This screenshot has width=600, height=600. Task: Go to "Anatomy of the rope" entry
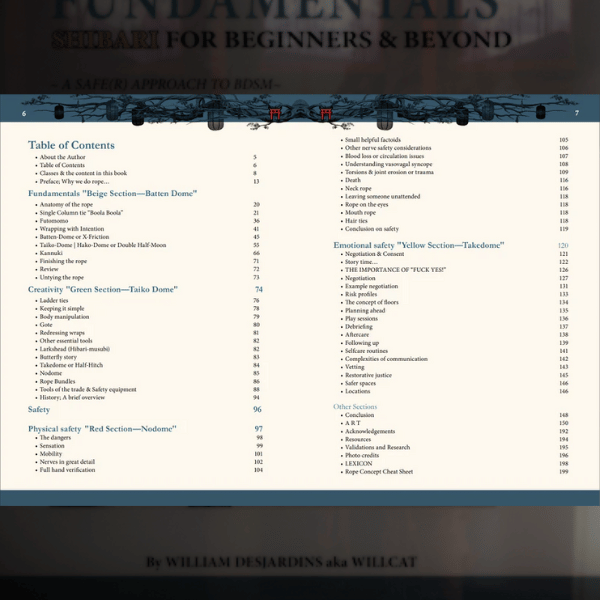(68, 204)
